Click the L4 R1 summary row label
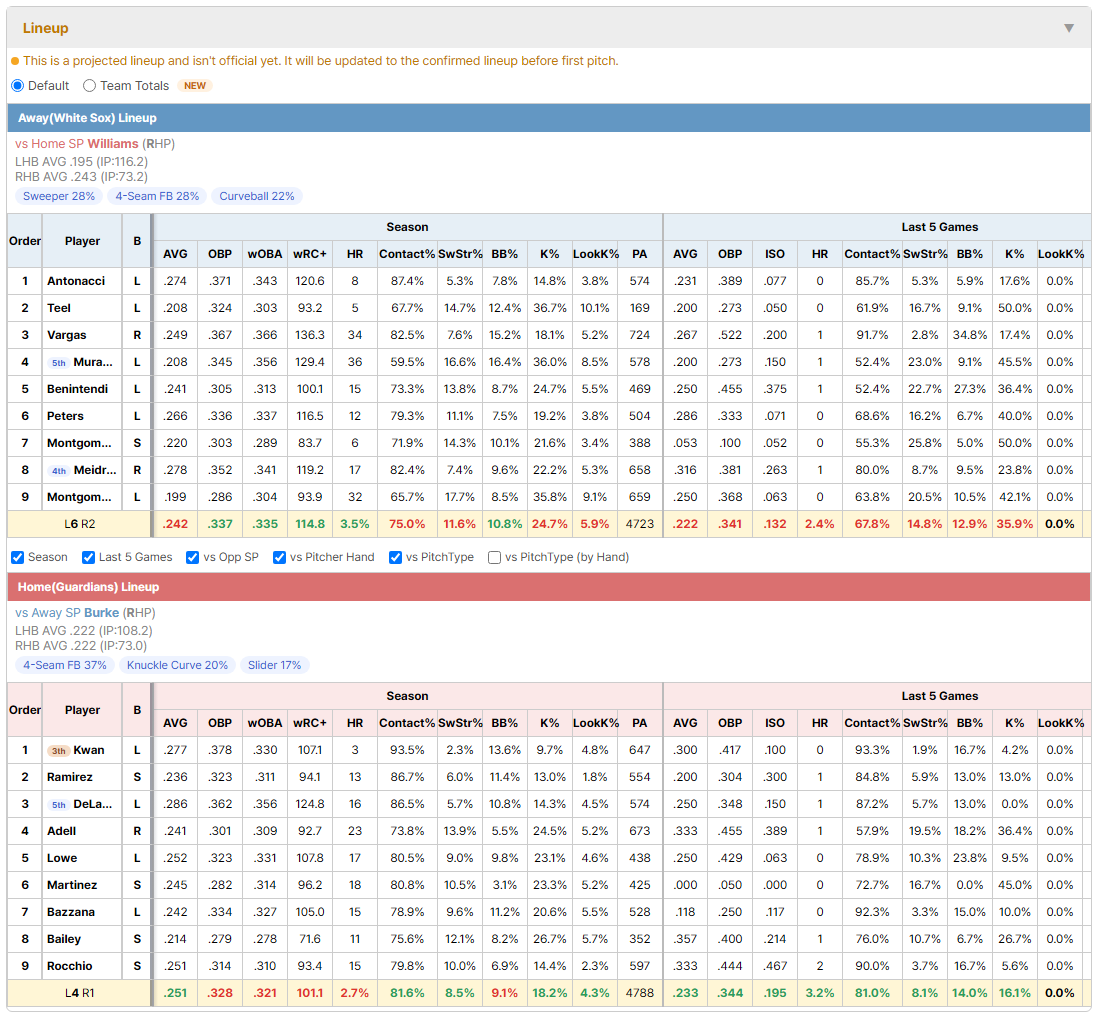The height and width of the screenshot is (1018, 1098). pos(80,993)
